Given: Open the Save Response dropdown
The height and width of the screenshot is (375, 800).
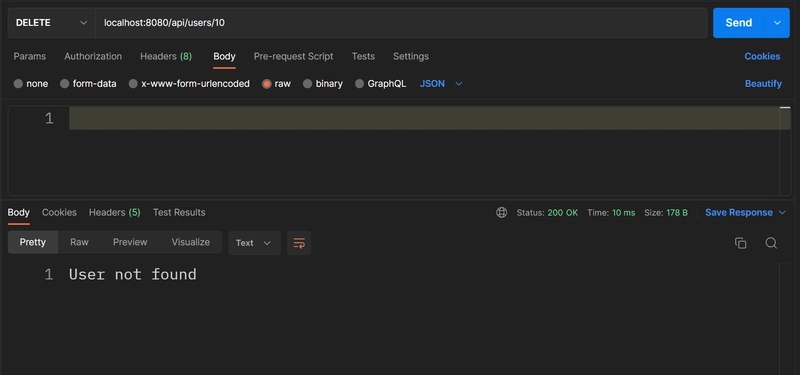Looking at the screenshot, I should (745, 213).
